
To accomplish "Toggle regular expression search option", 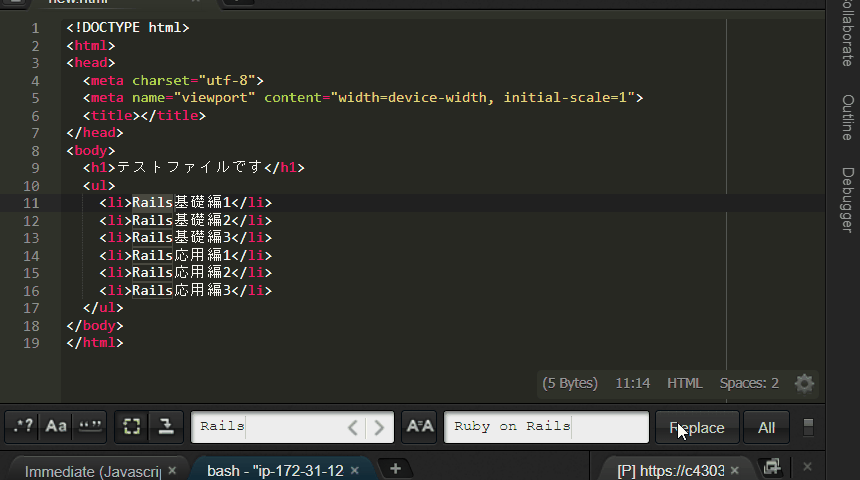I will tap(22, 427).
